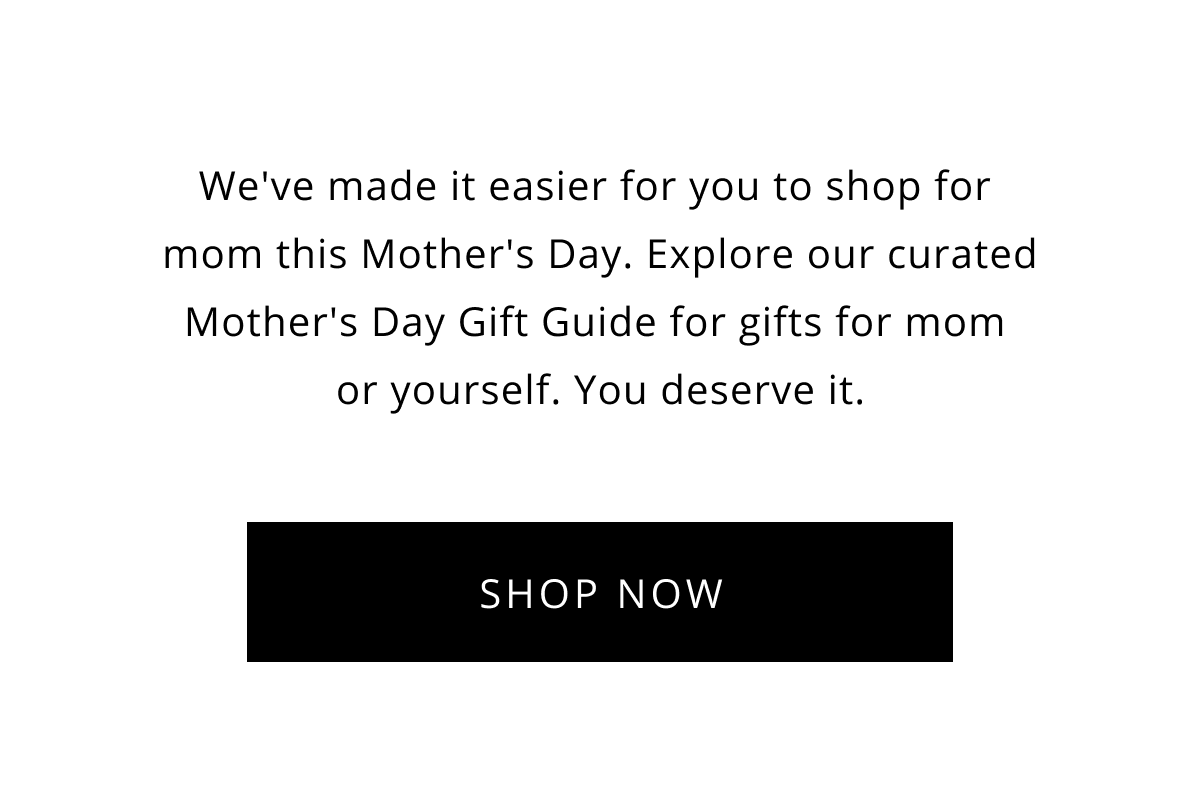Screen dimensions: 1200x793
Task: Click the words "mom this Mother's Day."
Action: click(x=398, y=256)
